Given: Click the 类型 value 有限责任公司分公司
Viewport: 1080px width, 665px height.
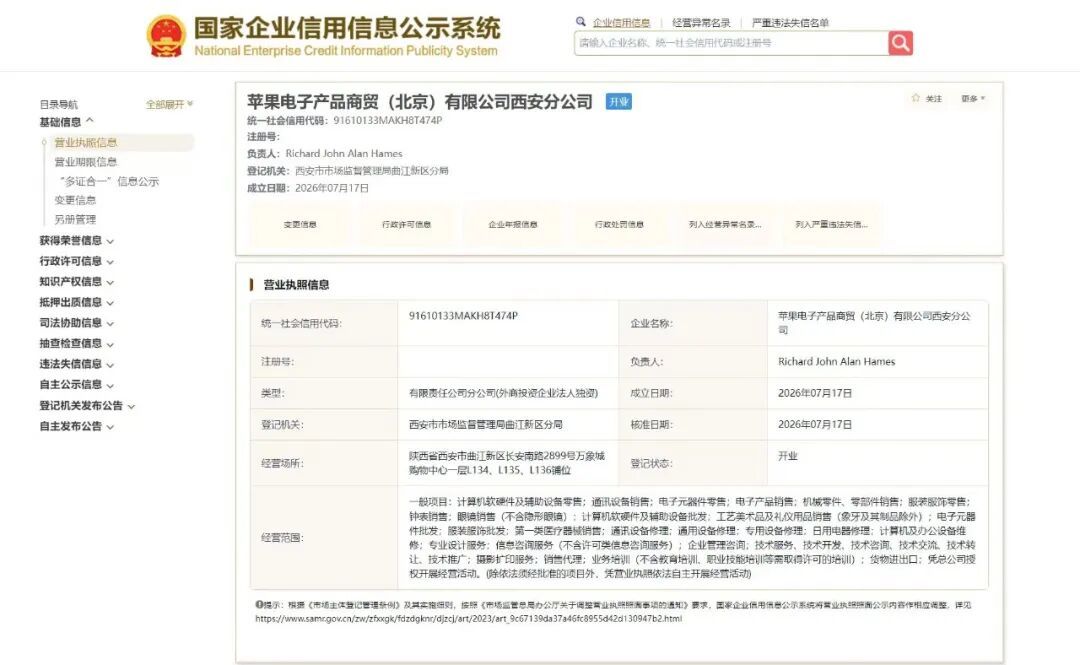Looking at the screenshot, I should click(x=503, y=393).
